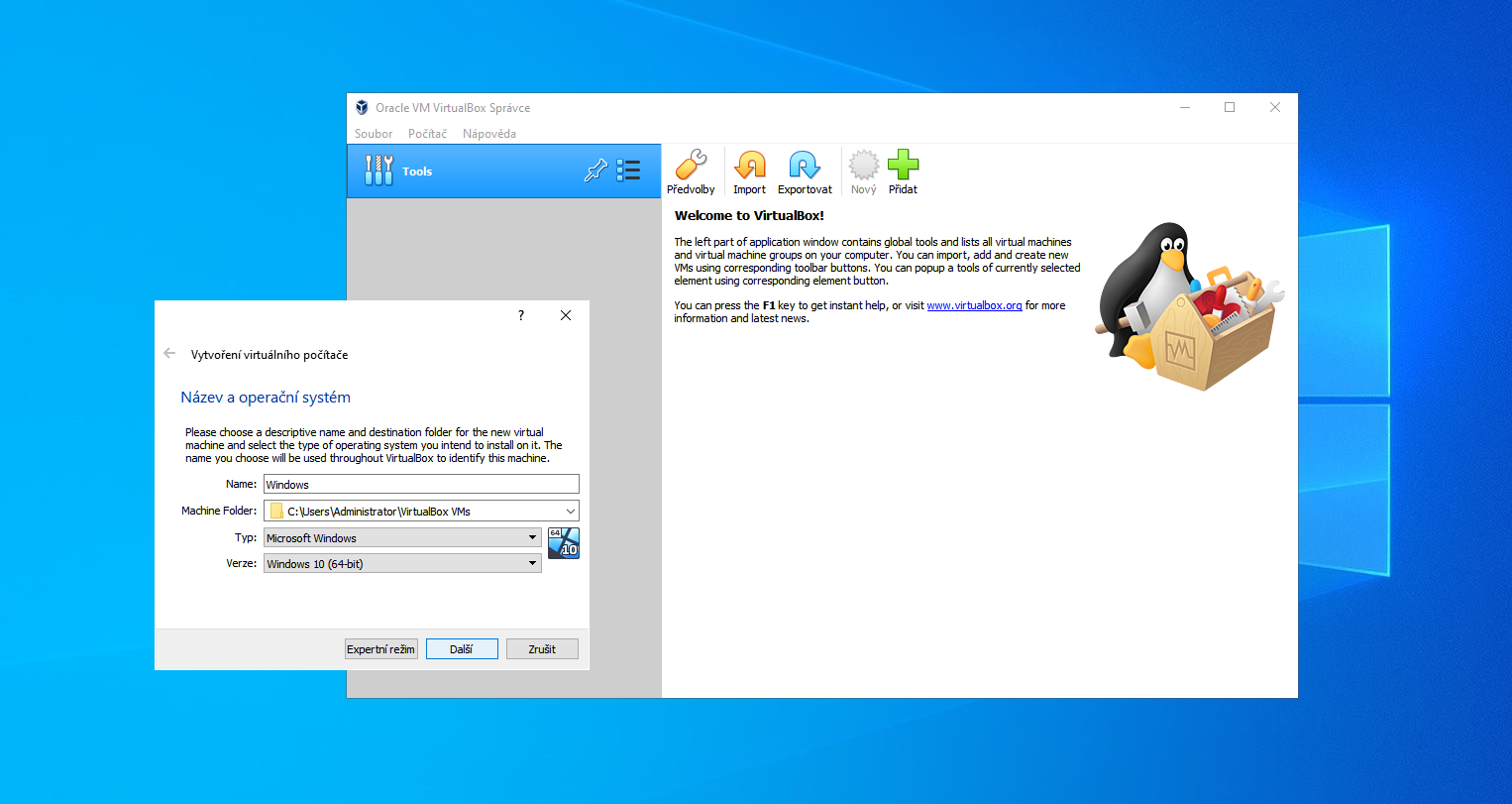The image size is (1512, 804).
Task: Open the Nápověda menu
Action: 489,133
